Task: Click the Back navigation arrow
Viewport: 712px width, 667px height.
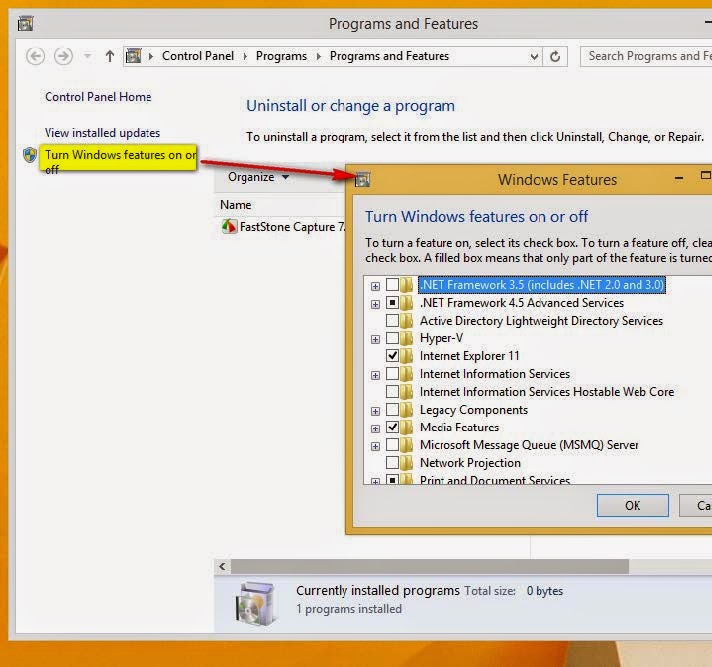Action: pos(35,56)
